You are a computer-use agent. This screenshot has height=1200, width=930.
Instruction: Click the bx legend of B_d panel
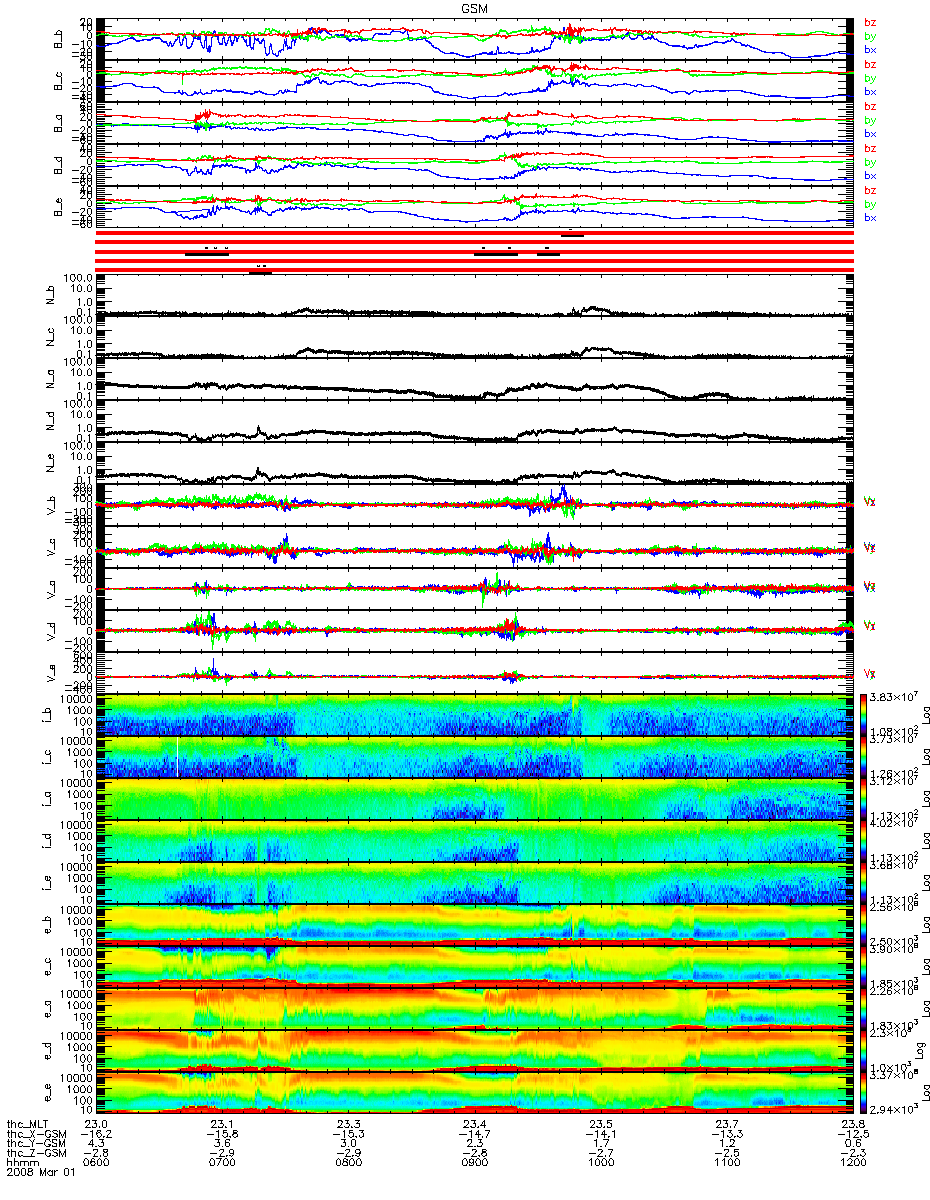pos(870,175)
